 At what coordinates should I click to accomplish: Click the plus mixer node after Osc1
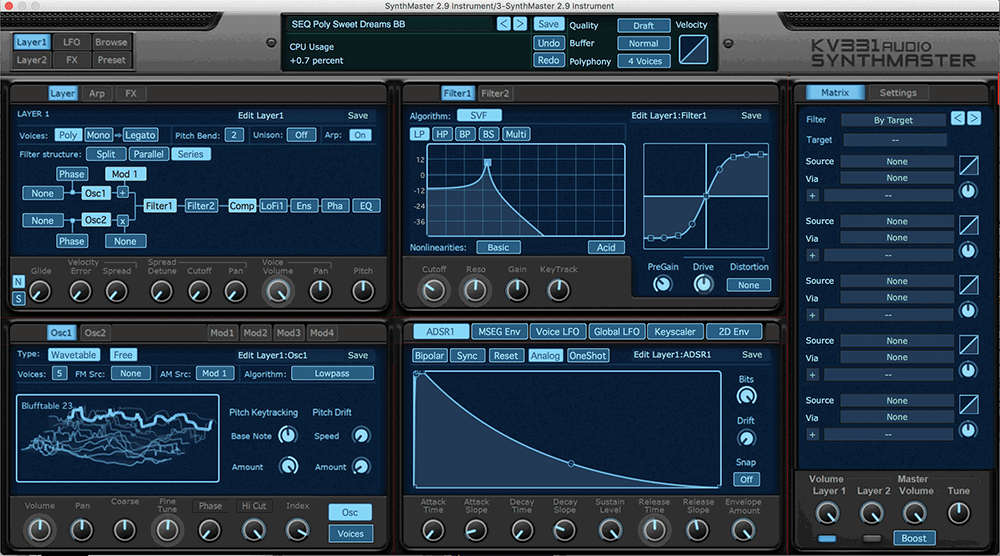click(122, 192)
